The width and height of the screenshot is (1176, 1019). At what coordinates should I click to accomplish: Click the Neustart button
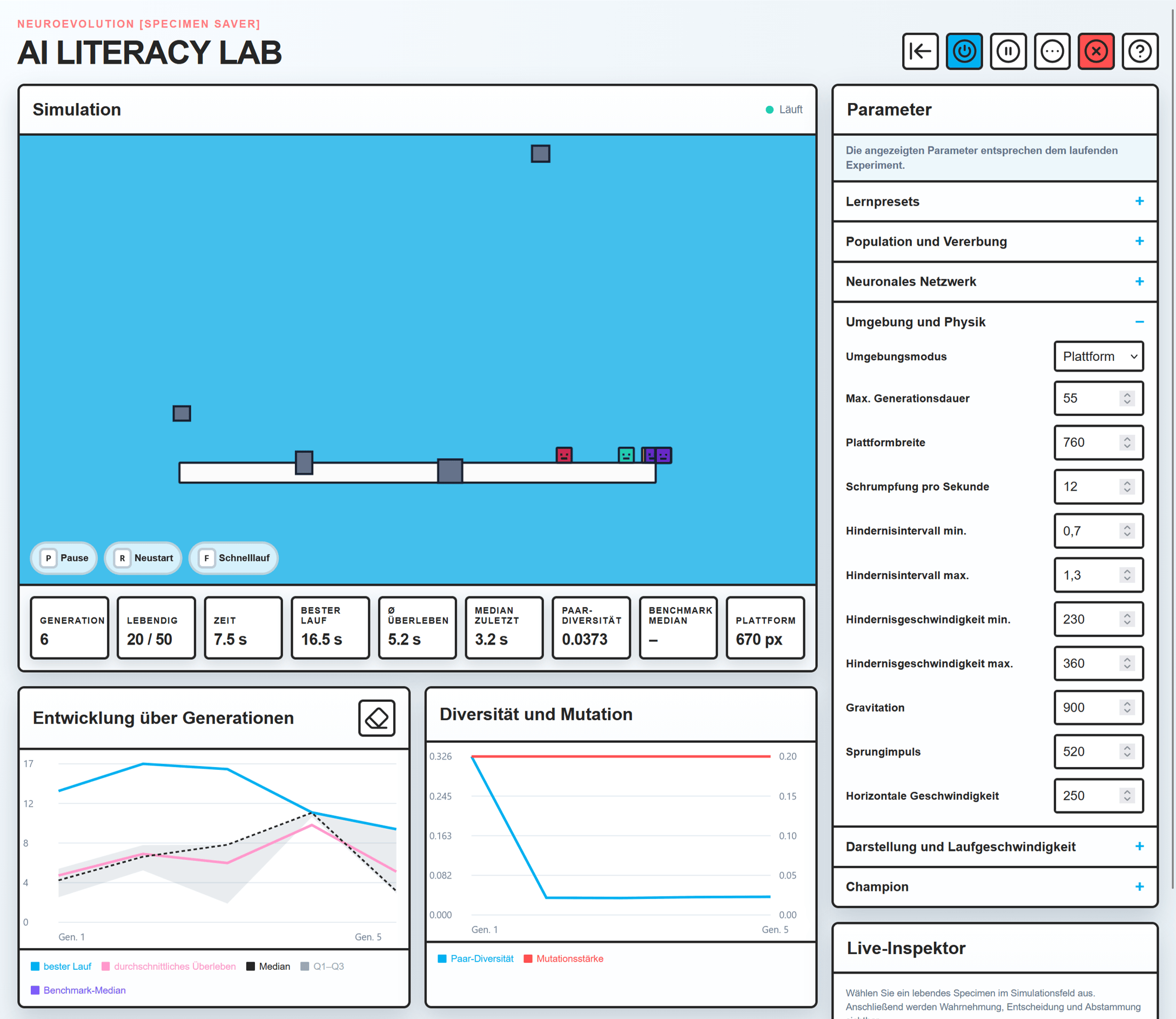point(143,558)
